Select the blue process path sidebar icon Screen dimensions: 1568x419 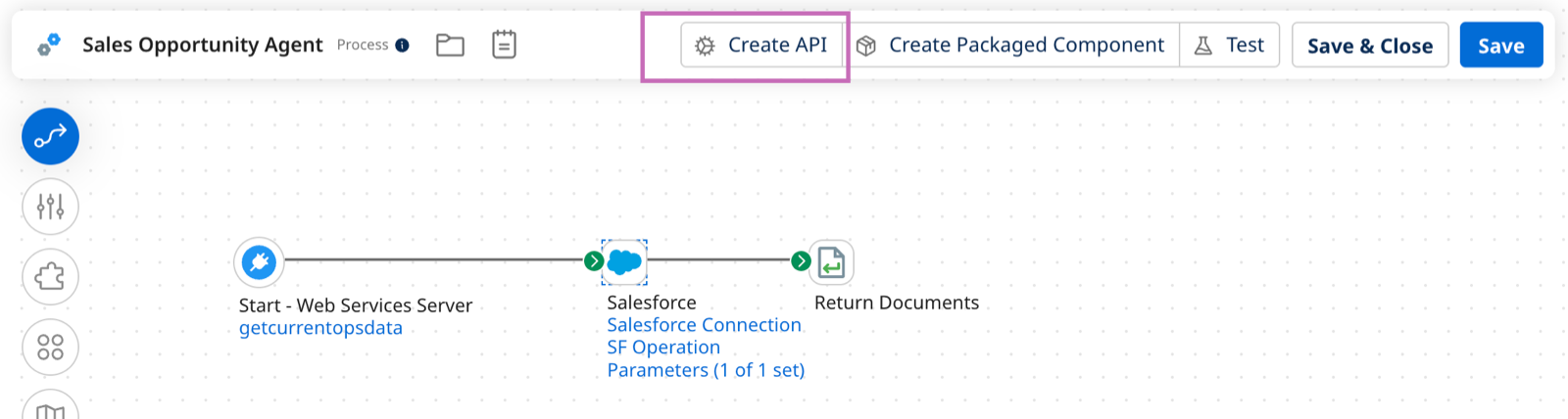pyautogui.click(x=50, y=136)
